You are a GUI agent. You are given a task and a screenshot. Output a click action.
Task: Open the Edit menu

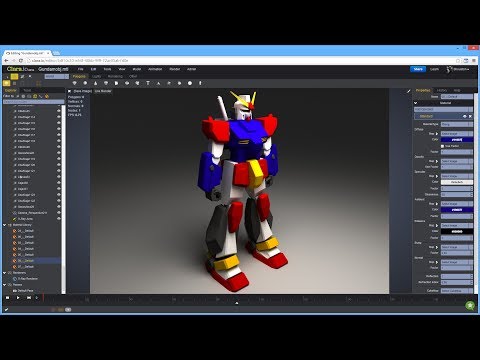[93, 69]
